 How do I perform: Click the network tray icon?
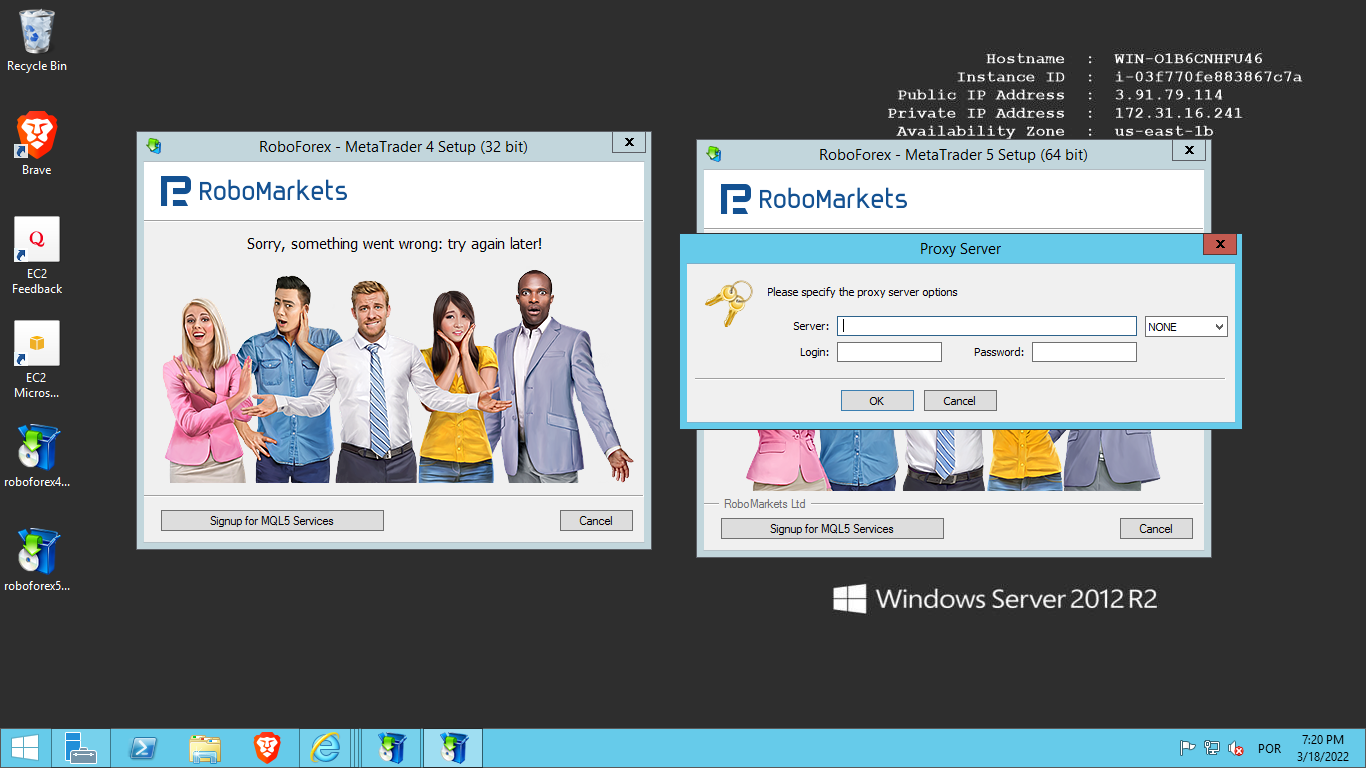coord(1212,748)
